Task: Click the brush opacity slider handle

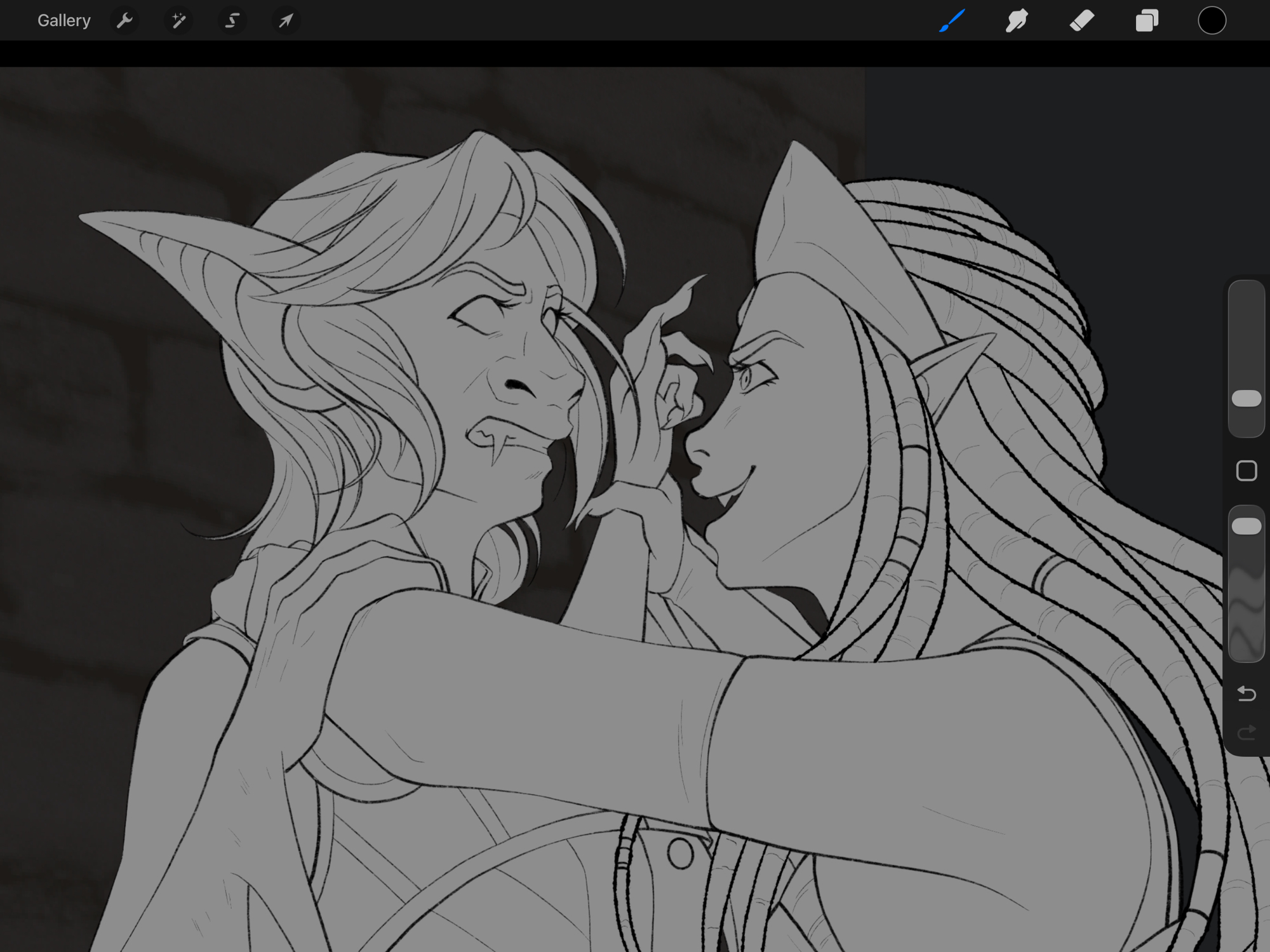Action: (x=1246, y=526)
